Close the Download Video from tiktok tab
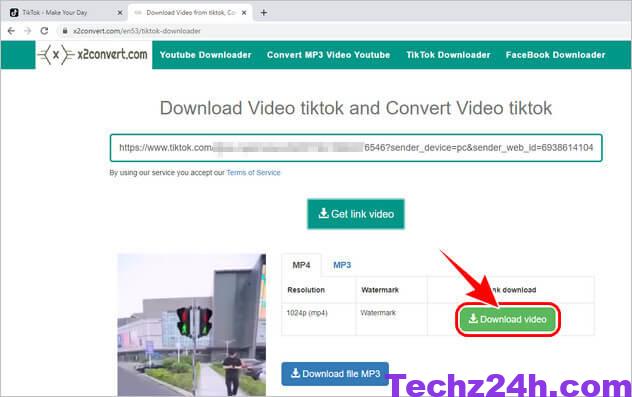The height and width of the screenshot is (397, 632). pyautogui.click(x=244, y=12)
